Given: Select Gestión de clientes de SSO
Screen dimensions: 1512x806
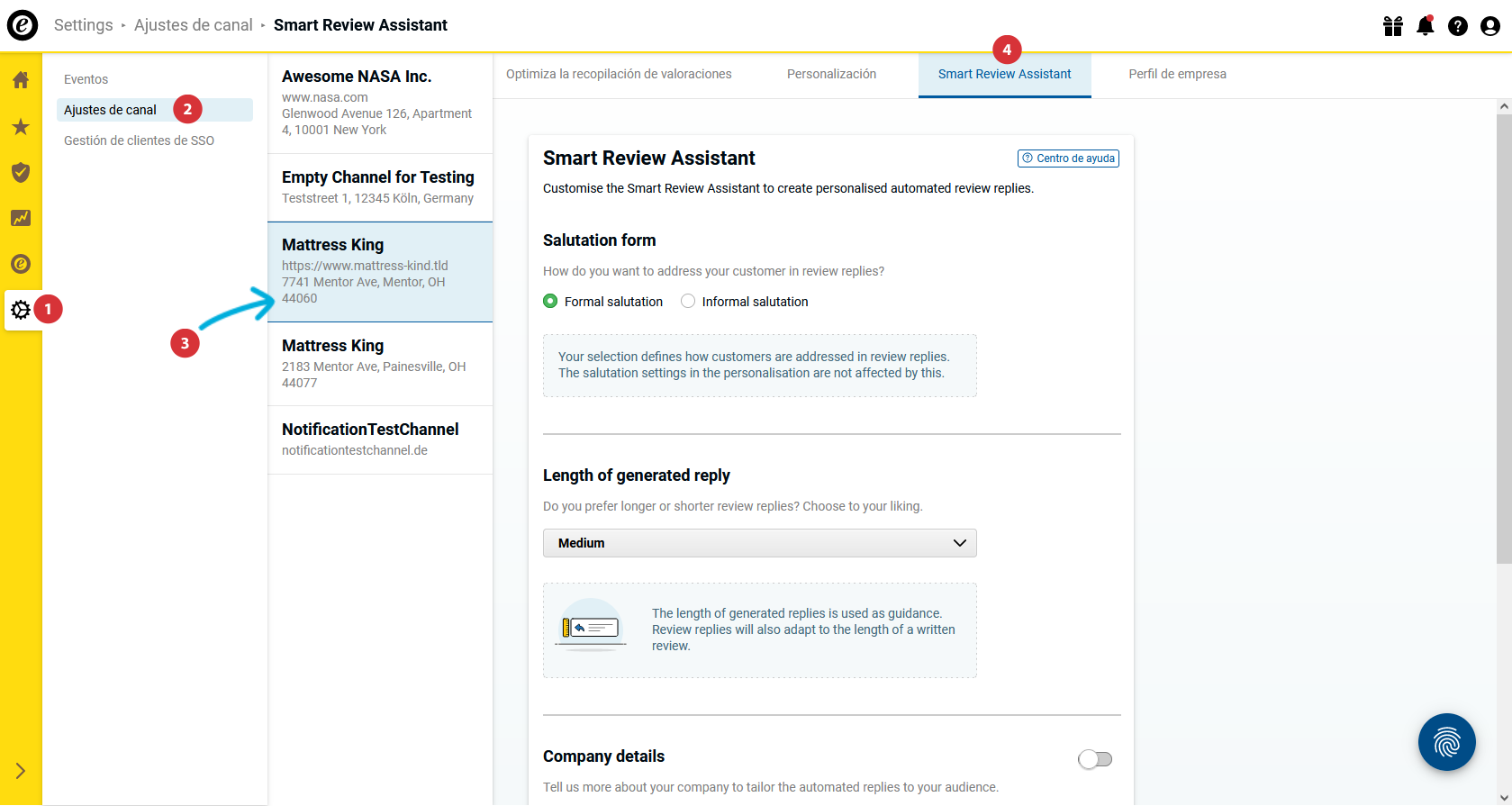Looking at the screenshot, I should coord(139,140).
